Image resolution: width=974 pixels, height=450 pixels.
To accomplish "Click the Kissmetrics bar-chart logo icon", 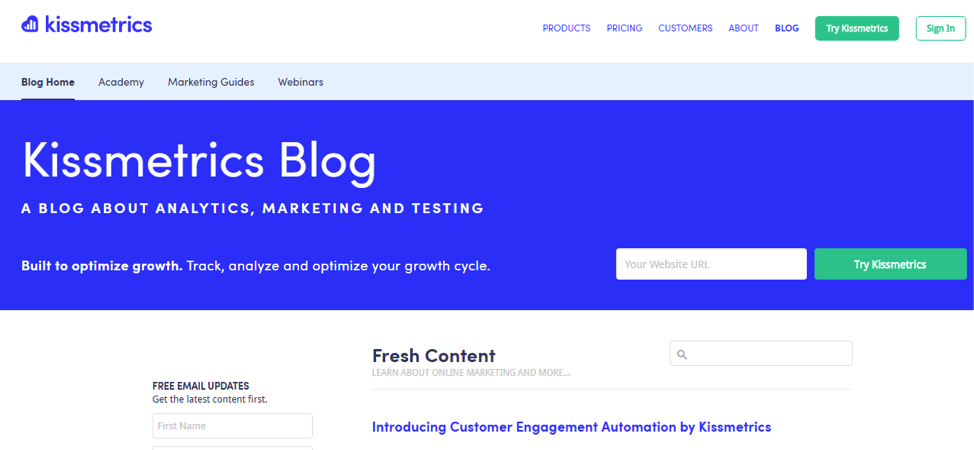I will pyautogui.click(x=30, y=24).
